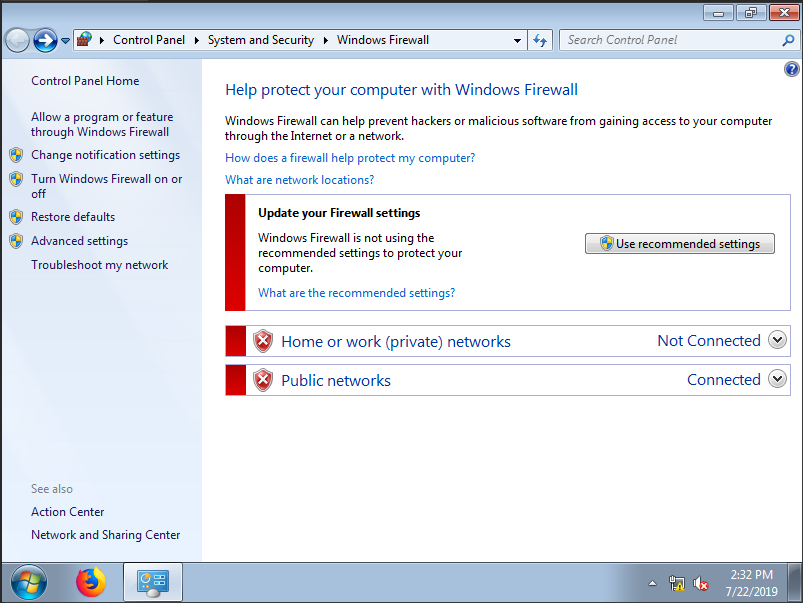This screenshot has width=803, height=603.
Task: Launch Firefox from the taskbar
Action: (91, 583)
